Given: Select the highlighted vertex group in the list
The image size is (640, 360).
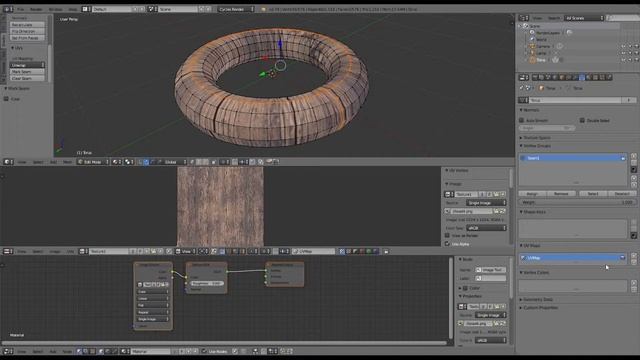Looking at the screenshot, I should [x=573, y=158].
